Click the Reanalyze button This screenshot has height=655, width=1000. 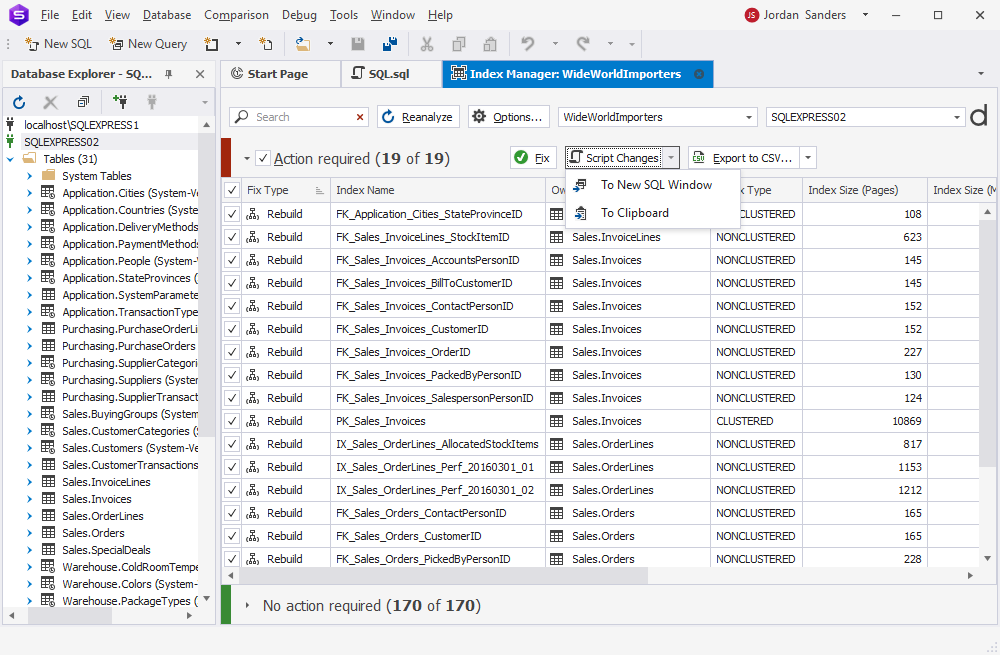click(418, 117)
